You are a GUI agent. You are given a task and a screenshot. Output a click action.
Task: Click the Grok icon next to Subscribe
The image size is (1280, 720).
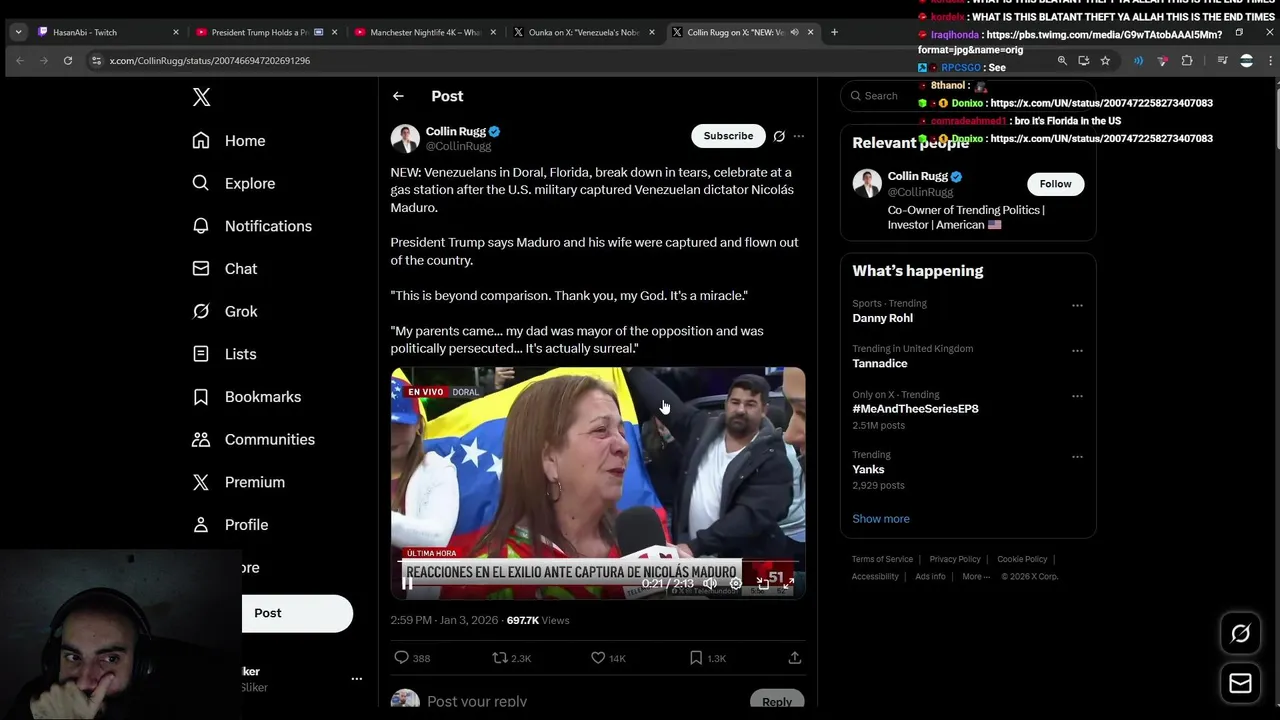[779, 136]
